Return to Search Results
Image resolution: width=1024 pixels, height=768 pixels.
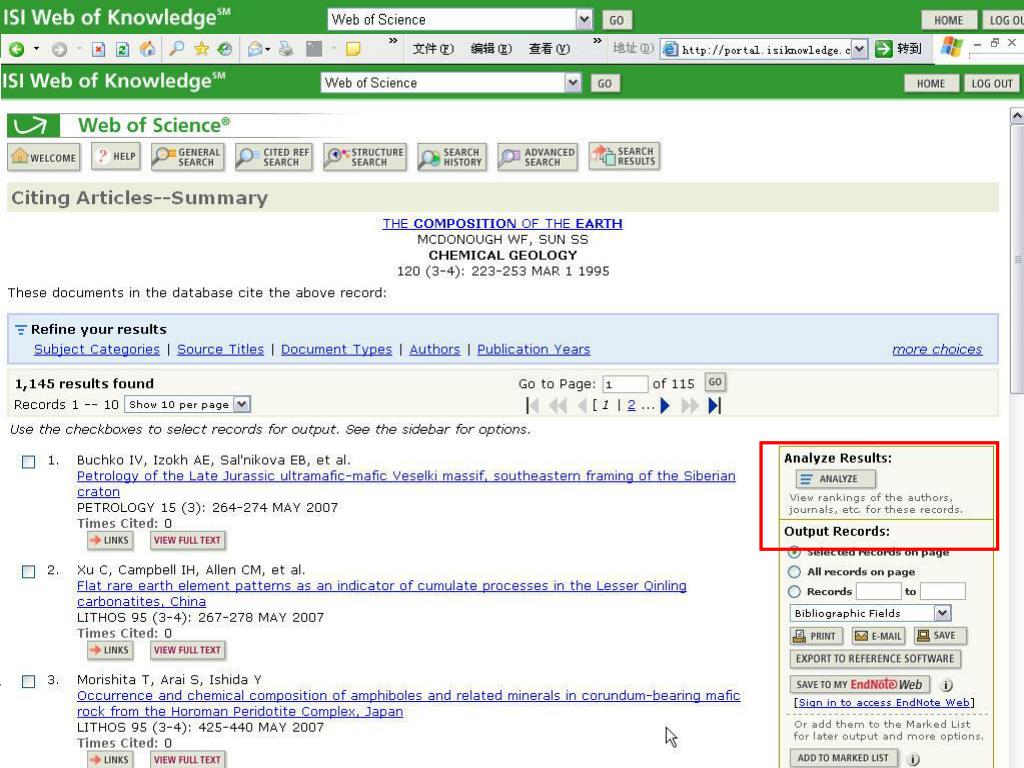click(x=624, y=156)
